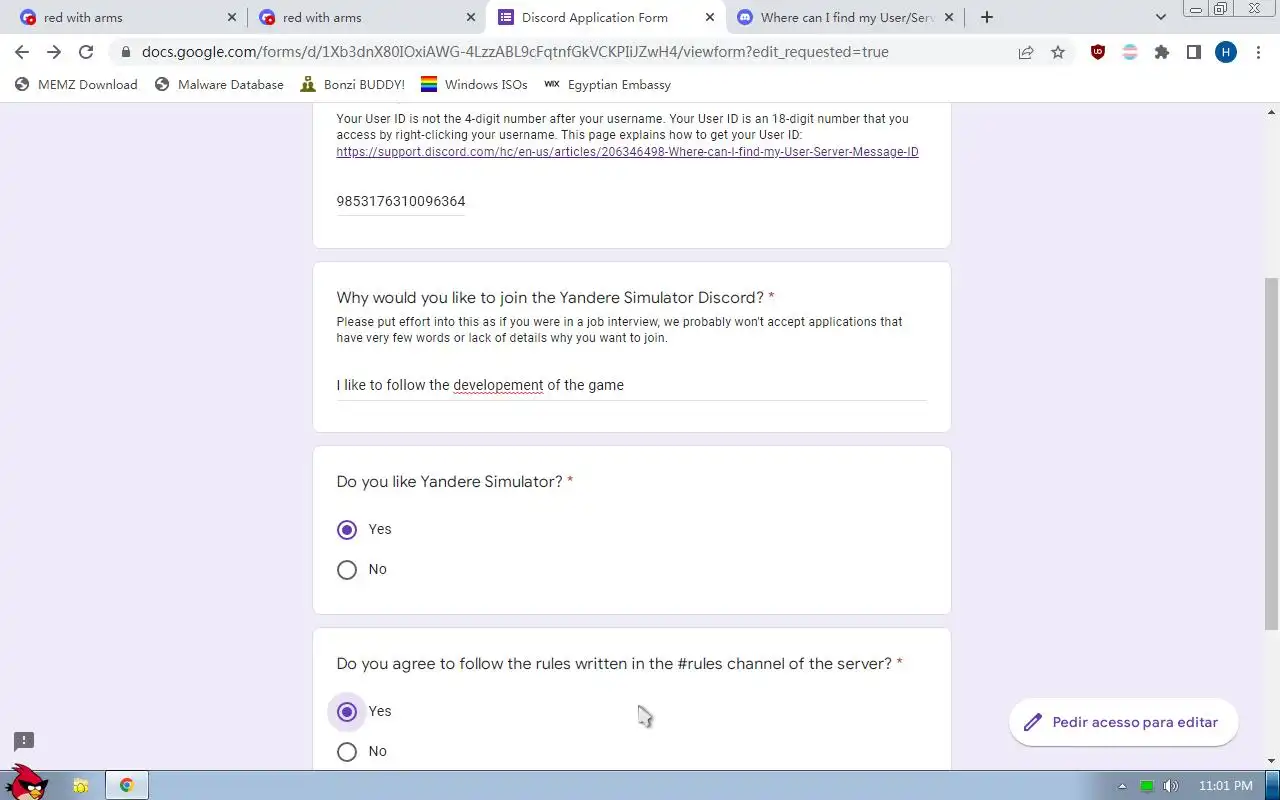Open Egyptian Embassy bookmark
The height and width of the screenshot is (800, 1280).
(608, 85)
